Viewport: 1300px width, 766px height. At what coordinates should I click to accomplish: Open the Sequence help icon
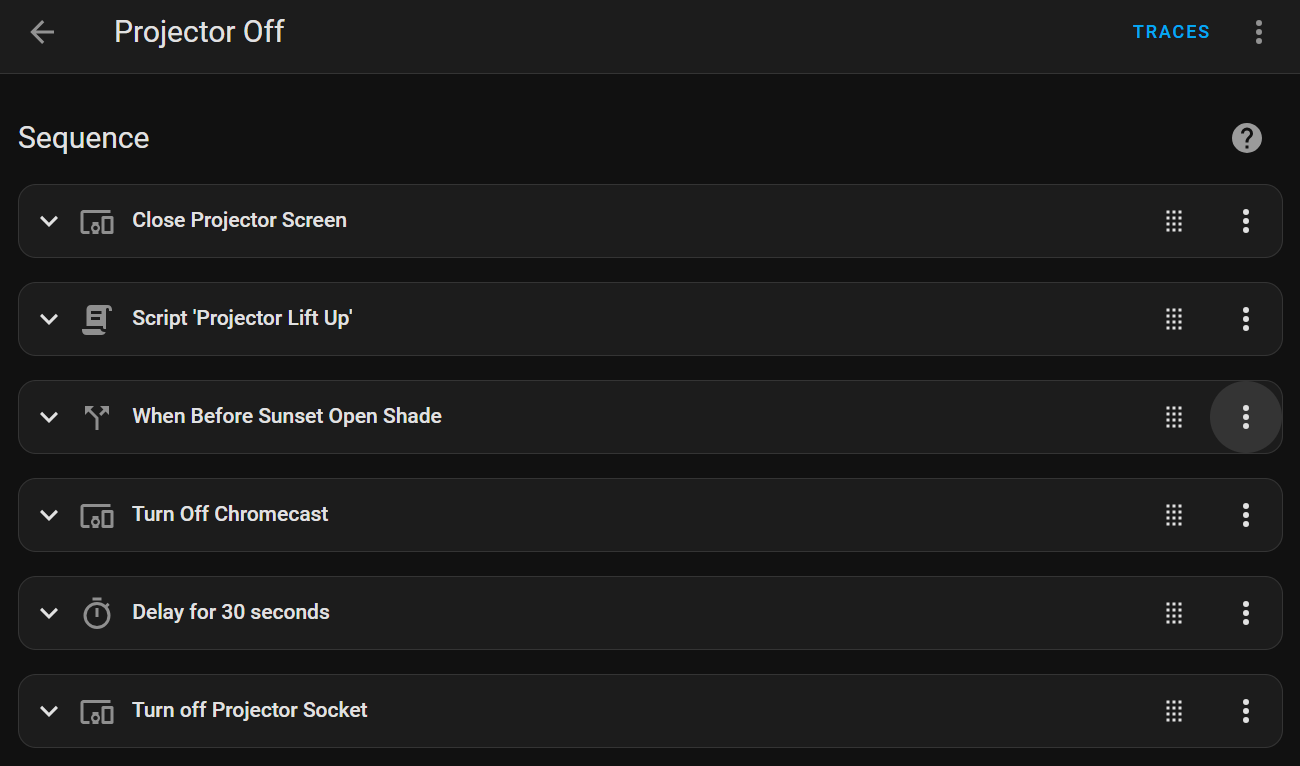(x=1246, y=138)
